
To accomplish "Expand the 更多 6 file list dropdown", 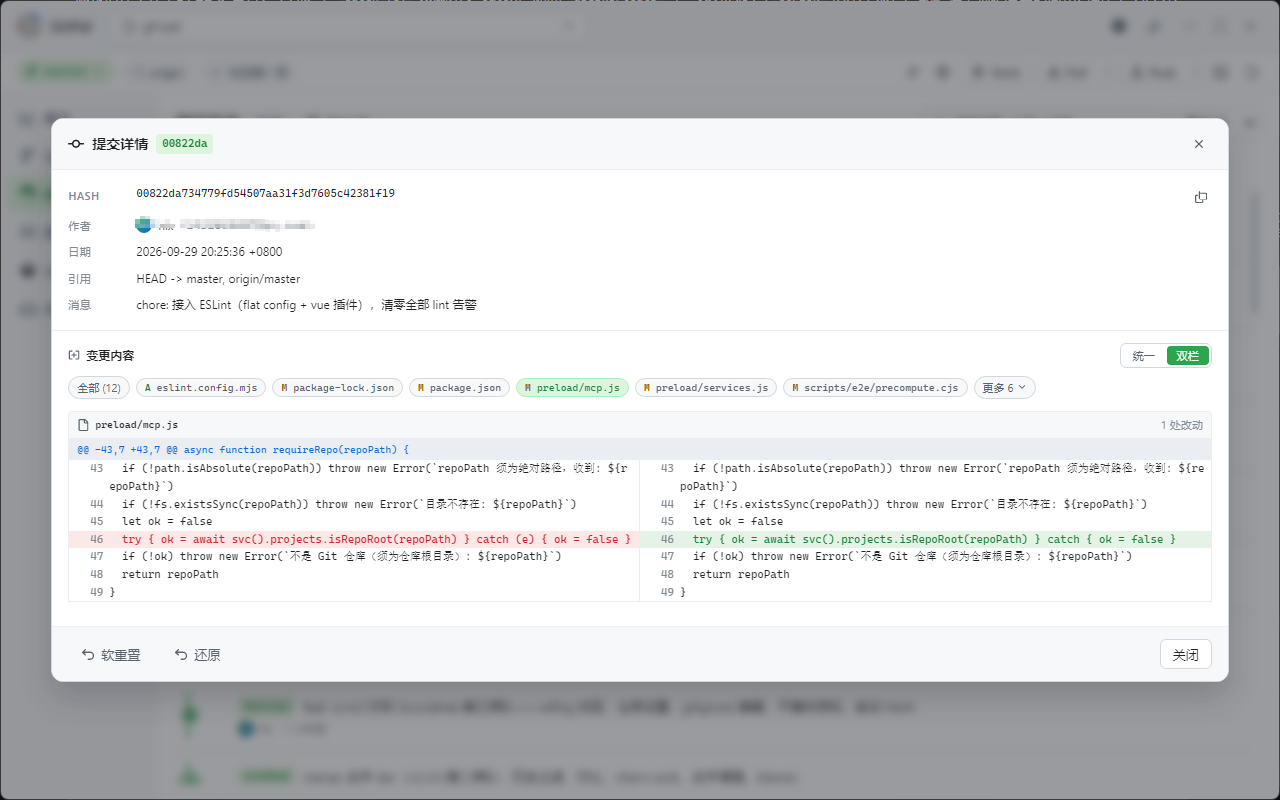I will coord(1004,388).
